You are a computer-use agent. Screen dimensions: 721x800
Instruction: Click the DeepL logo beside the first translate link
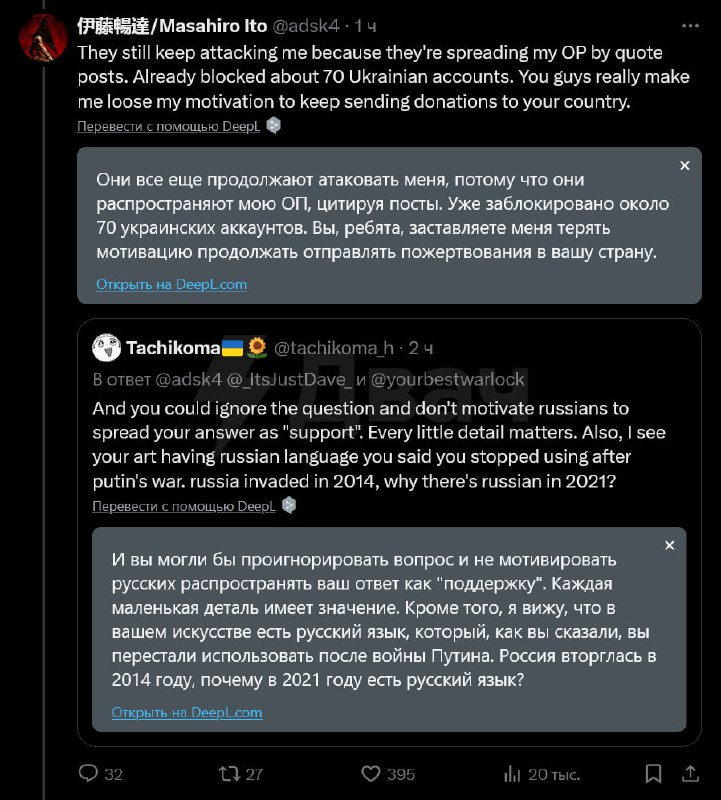(x=274, y=126)
